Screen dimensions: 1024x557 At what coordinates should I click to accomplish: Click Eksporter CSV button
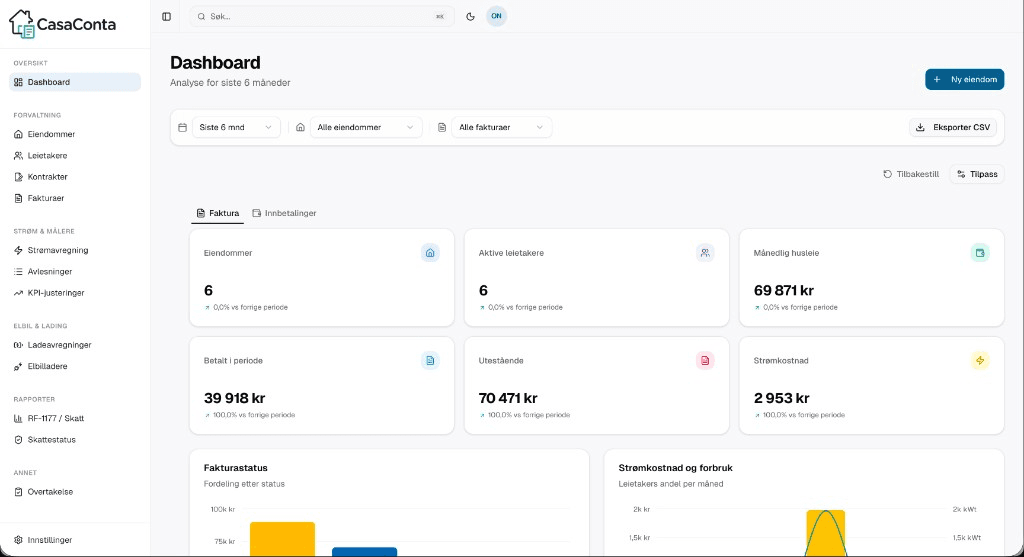click(953, 127)
